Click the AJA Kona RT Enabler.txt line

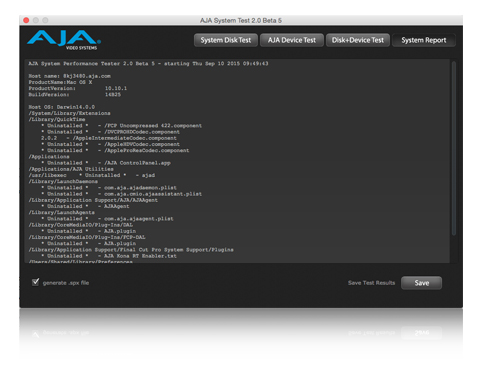(x=109, y=256)
